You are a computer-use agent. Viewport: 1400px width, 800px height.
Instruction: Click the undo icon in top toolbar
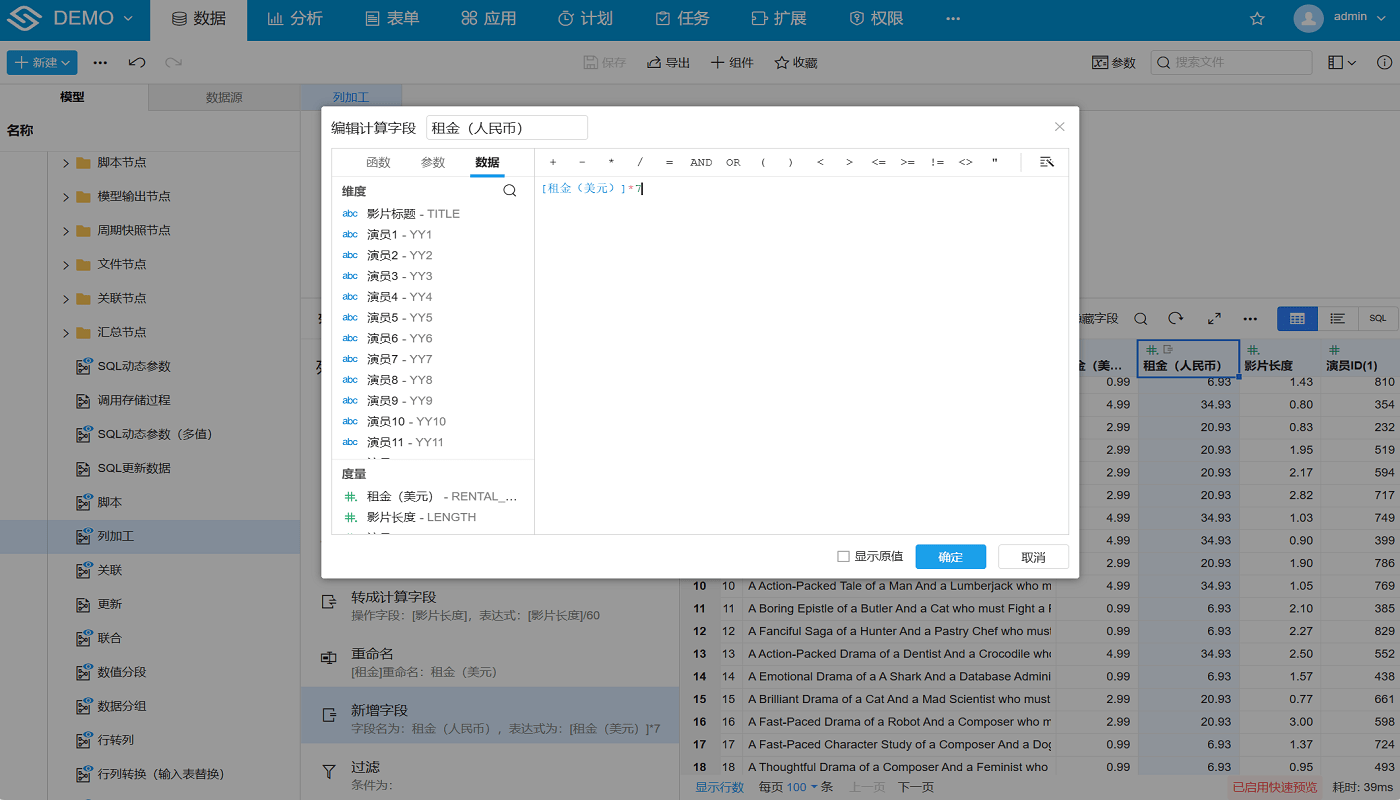coord(137,62)
